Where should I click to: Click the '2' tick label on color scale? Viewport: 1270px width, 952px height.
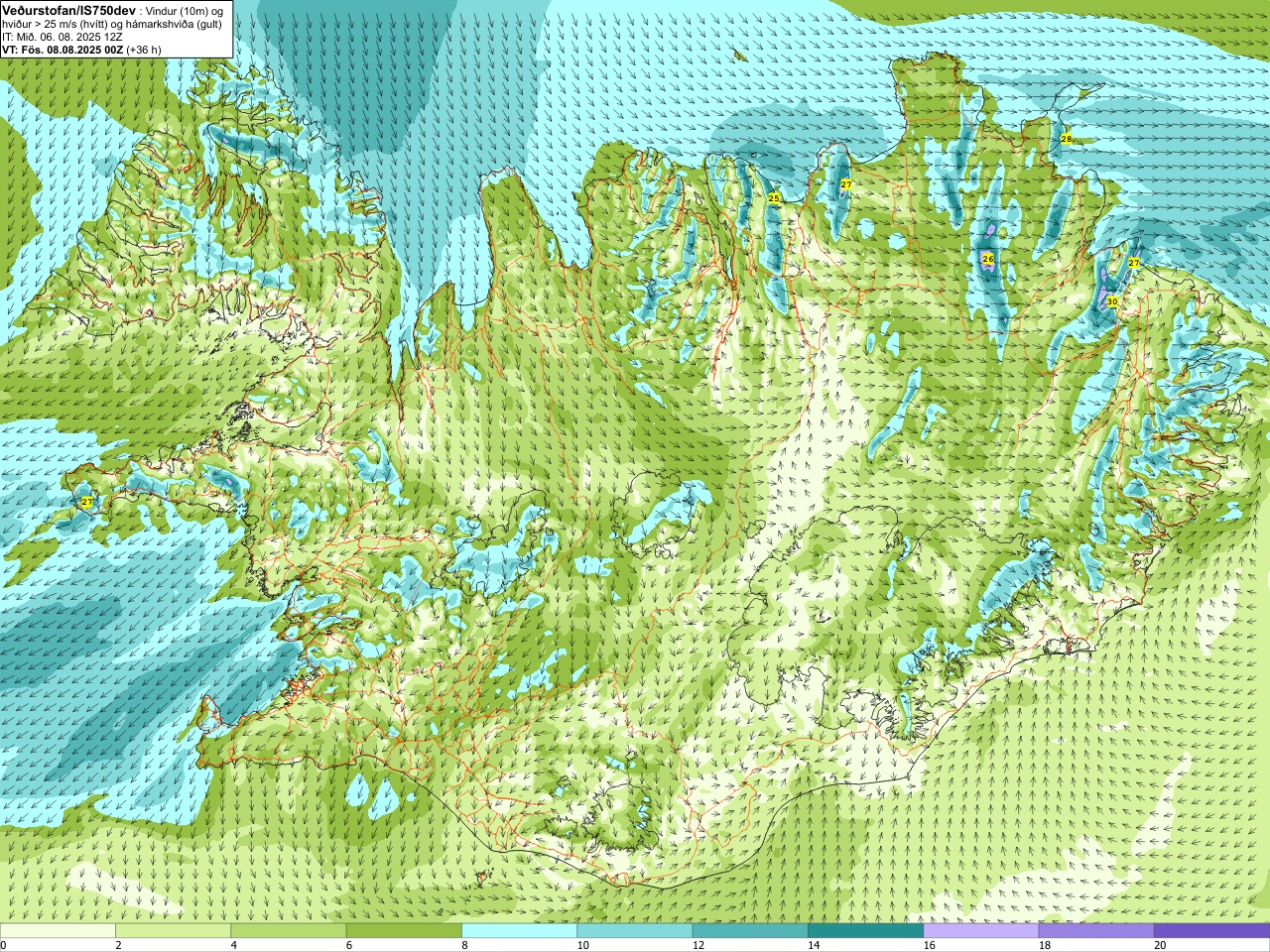pyautogui.click(x=118, y=945)
